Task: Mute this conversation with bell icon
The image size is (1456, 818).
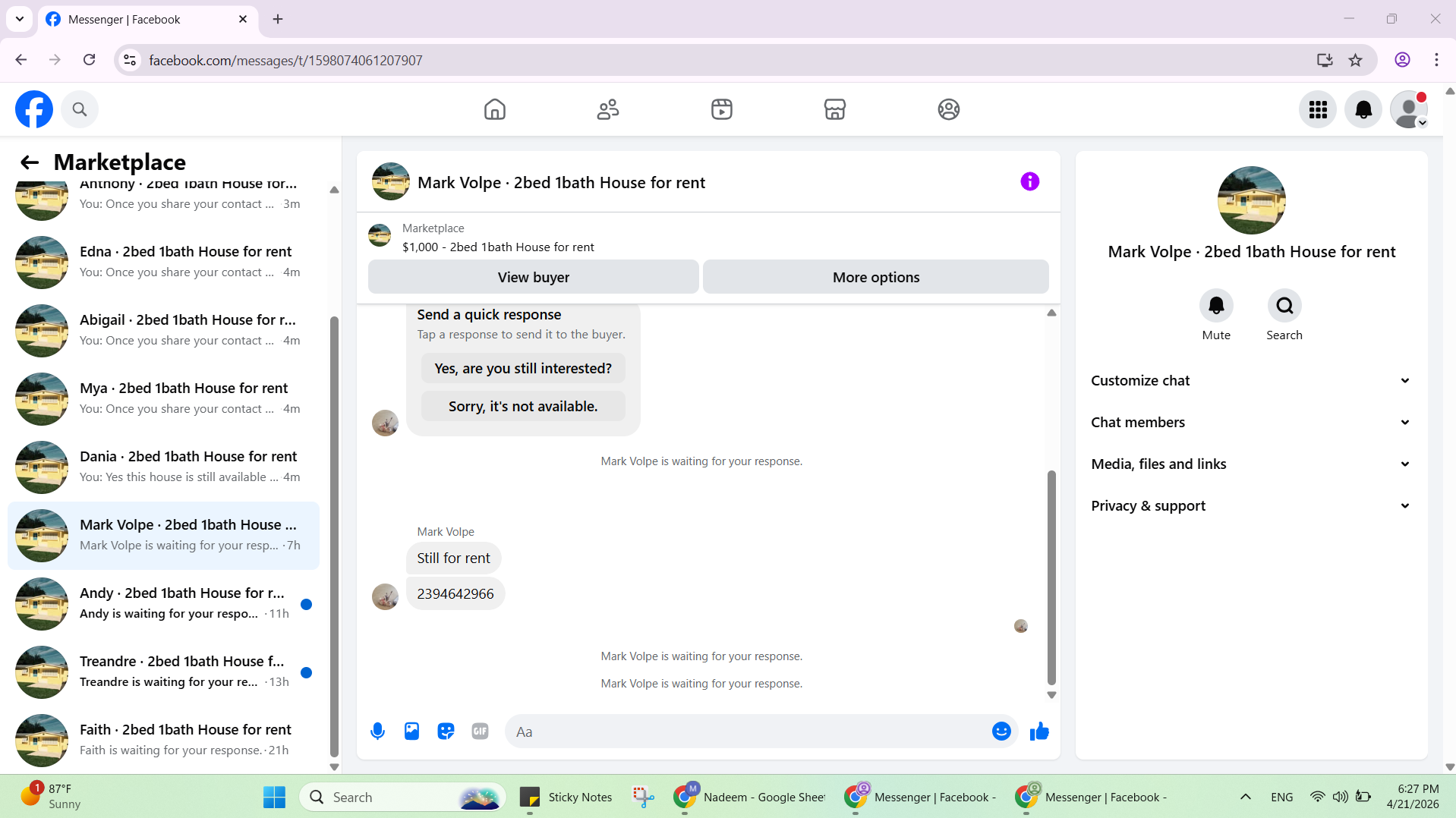Action: [x=1216, y=306]
